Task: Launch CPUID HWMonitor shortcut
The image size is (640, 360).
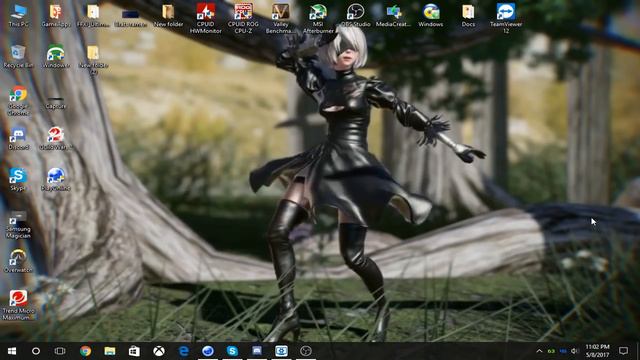Action: click(206, 18)
